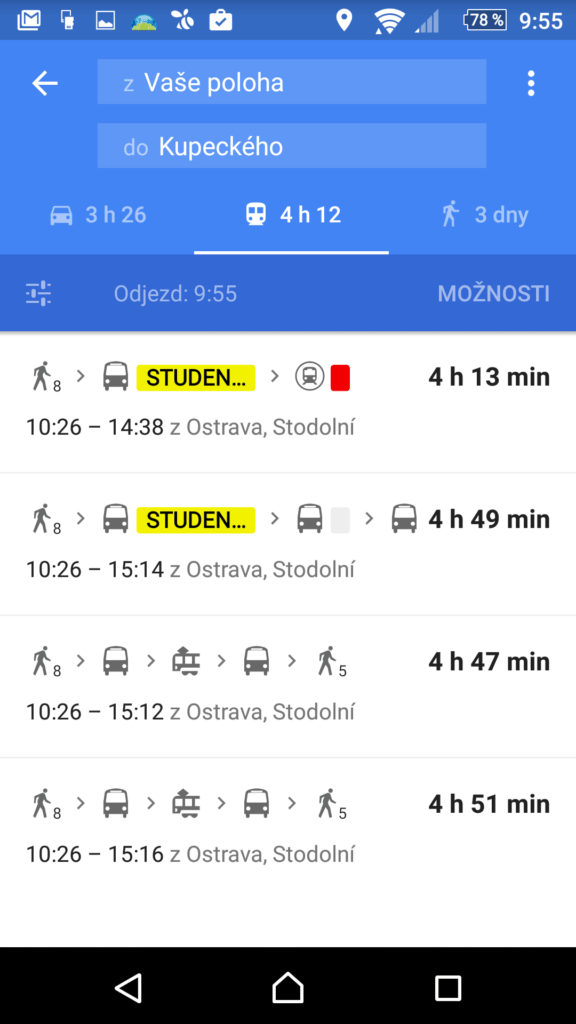Edit destination field Kupeckého
The height and width of the screenshot is (1024, 576).
pos(292,146)
